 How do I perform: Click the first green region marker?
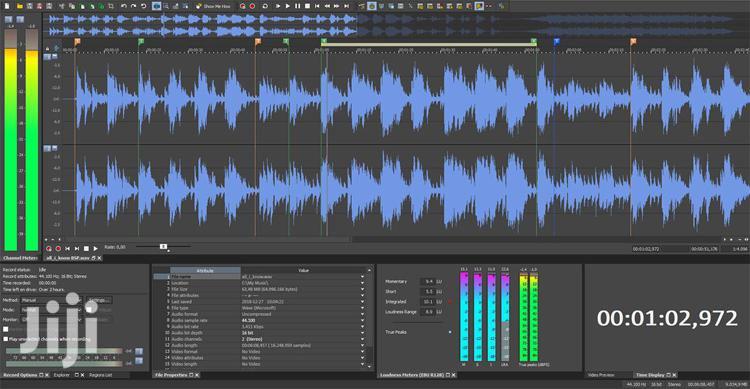[x=141, y=42]
